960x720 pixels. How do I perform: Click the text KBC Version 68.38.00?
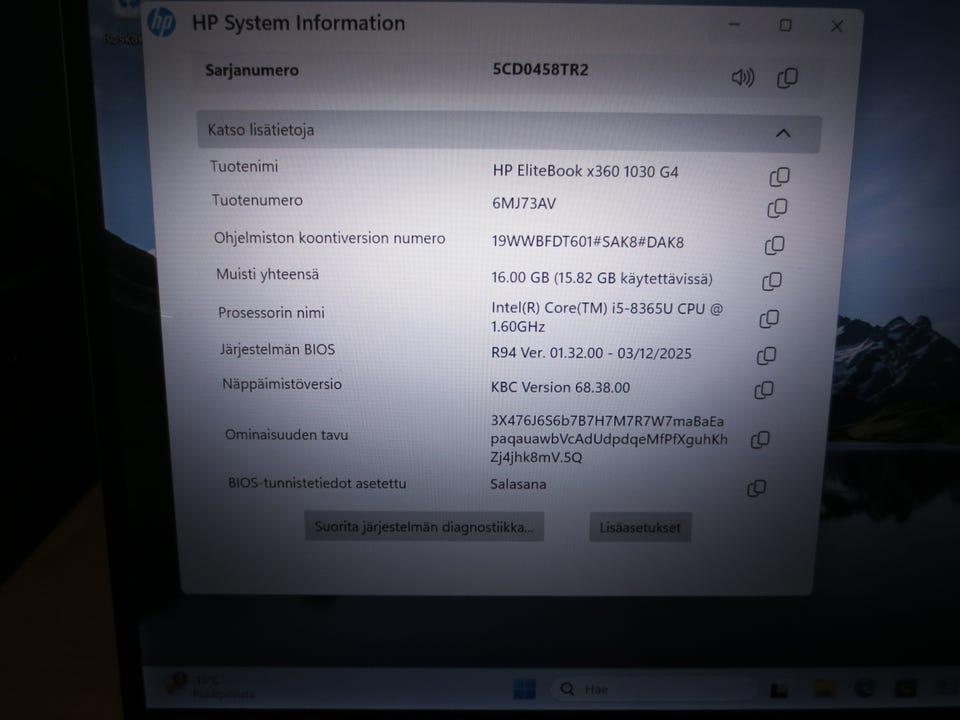click(560, 388)
